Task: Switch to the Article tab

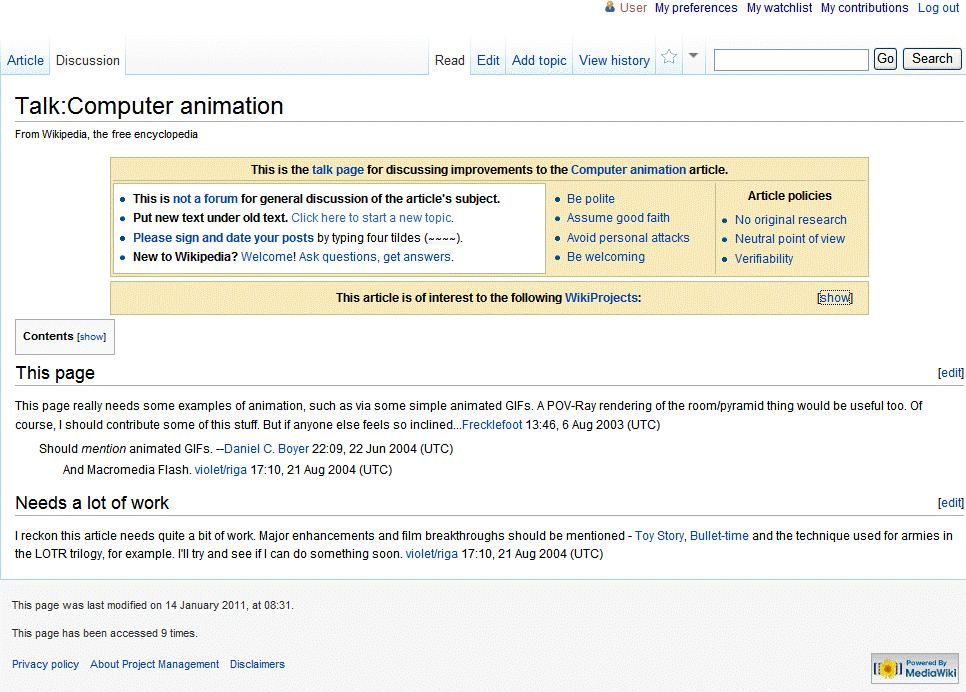Action: click(25, 60)
